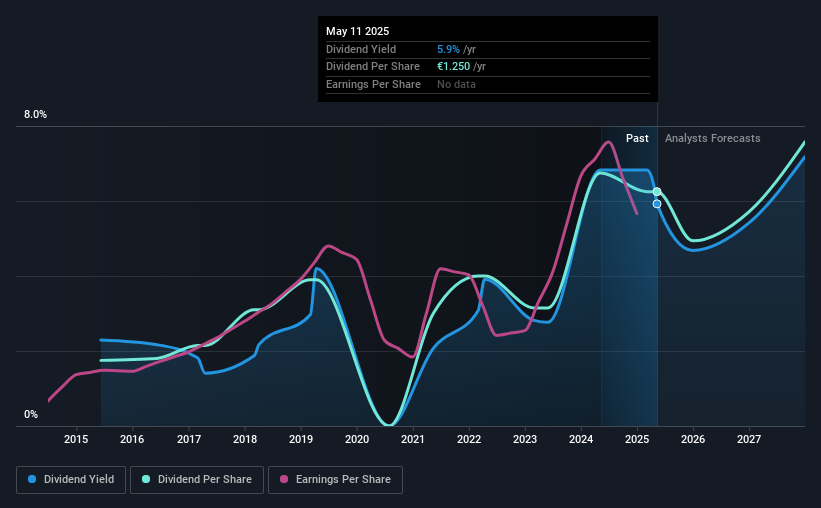
Task: Toggle the Earnings Per Share legend button
Action: 335,480
